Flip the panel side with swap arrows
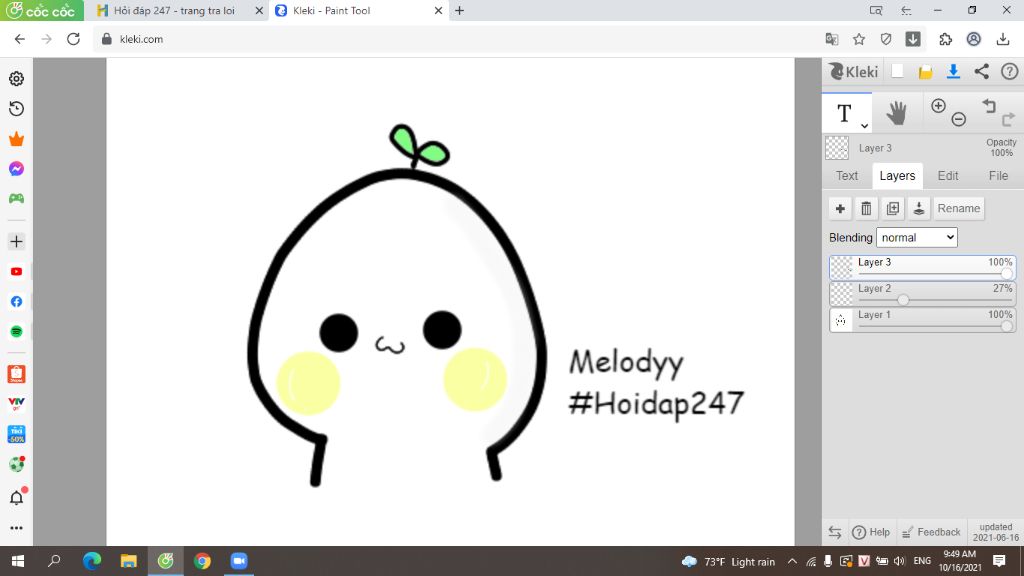1024x576 pixels. coord(835,532)
